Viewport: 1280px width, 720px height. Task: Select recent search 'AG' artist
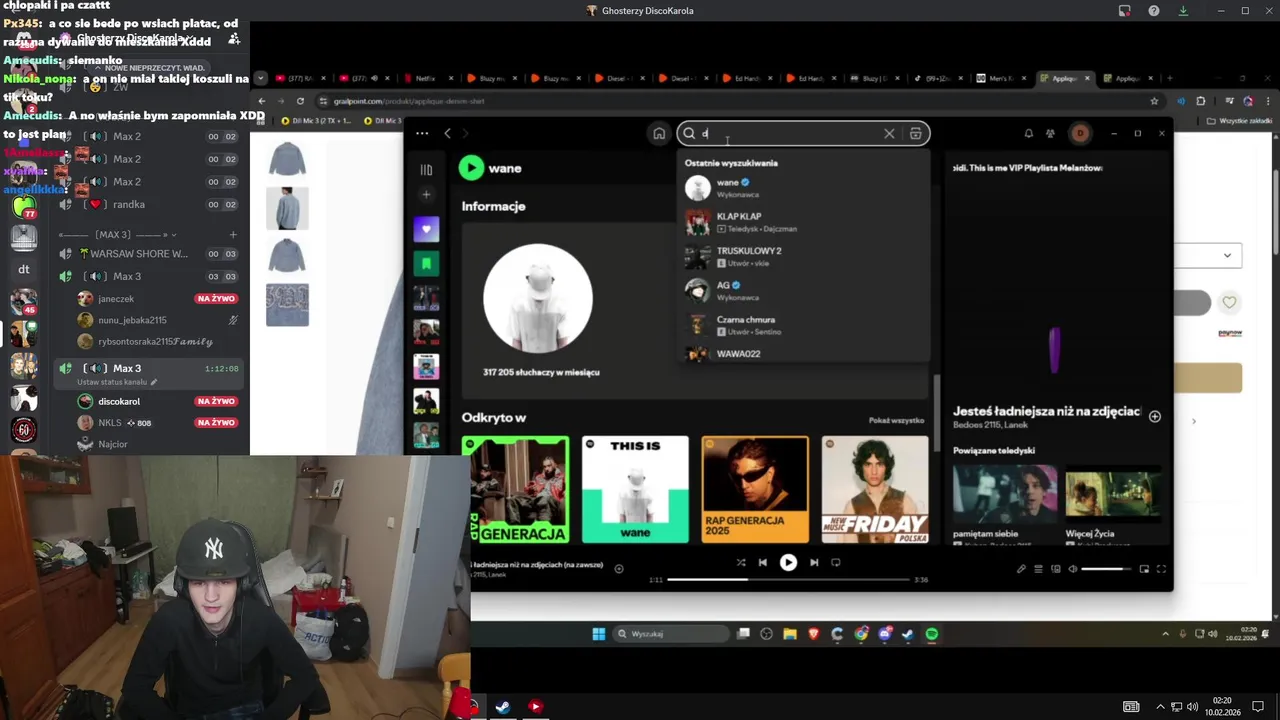pos(803,291)
